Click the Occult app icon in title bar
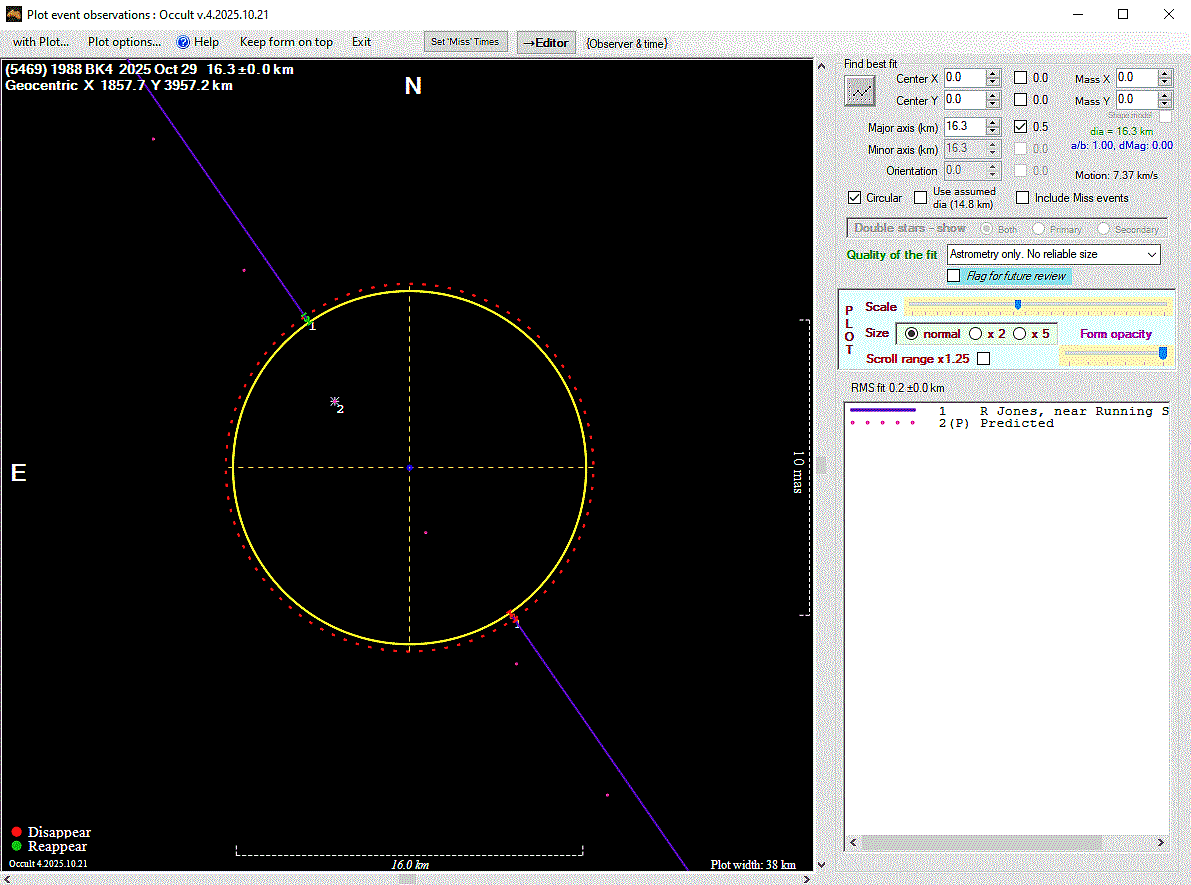 click(14, 14)
